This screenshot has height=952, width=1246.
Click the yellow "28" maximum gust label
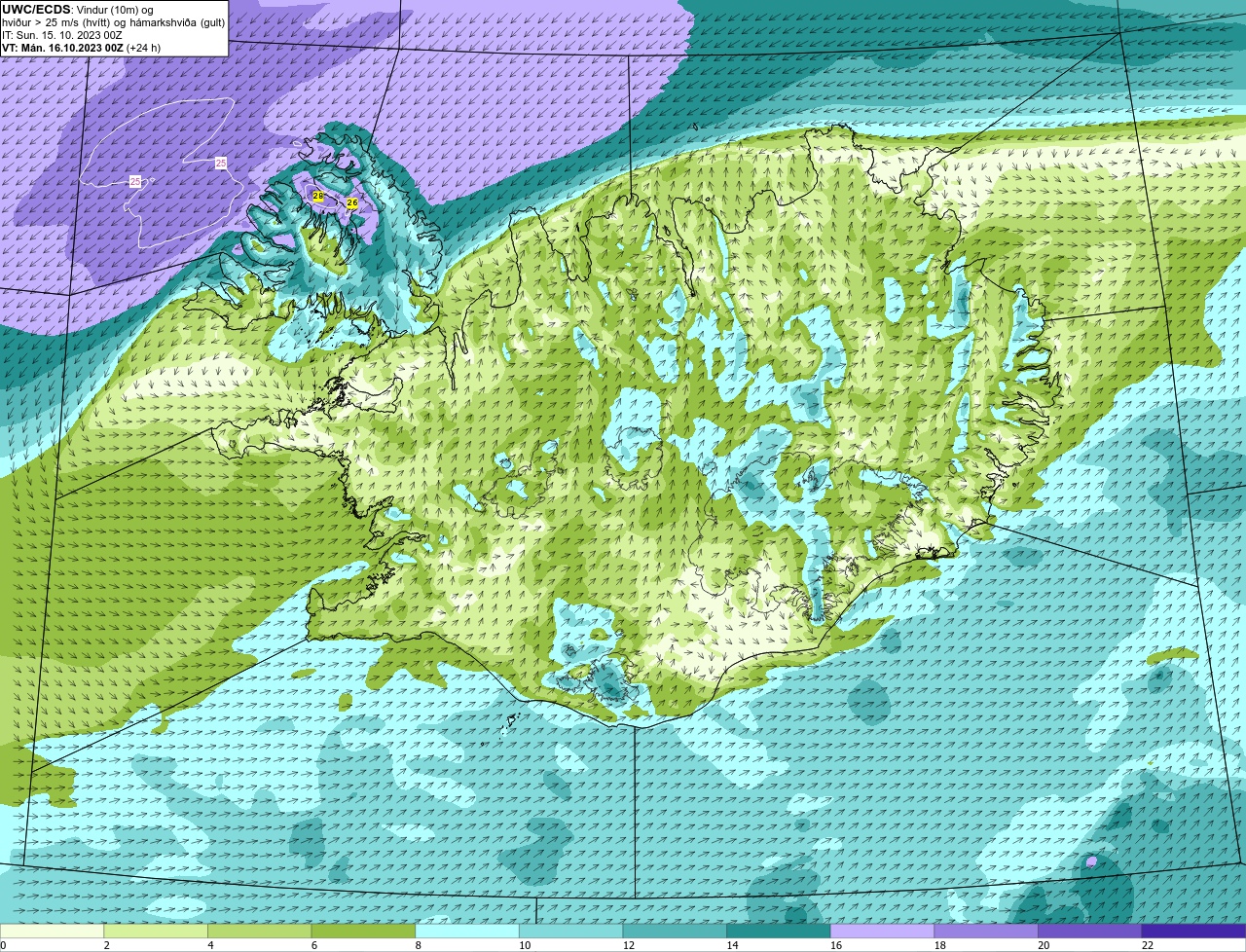(x=317, y=196)
